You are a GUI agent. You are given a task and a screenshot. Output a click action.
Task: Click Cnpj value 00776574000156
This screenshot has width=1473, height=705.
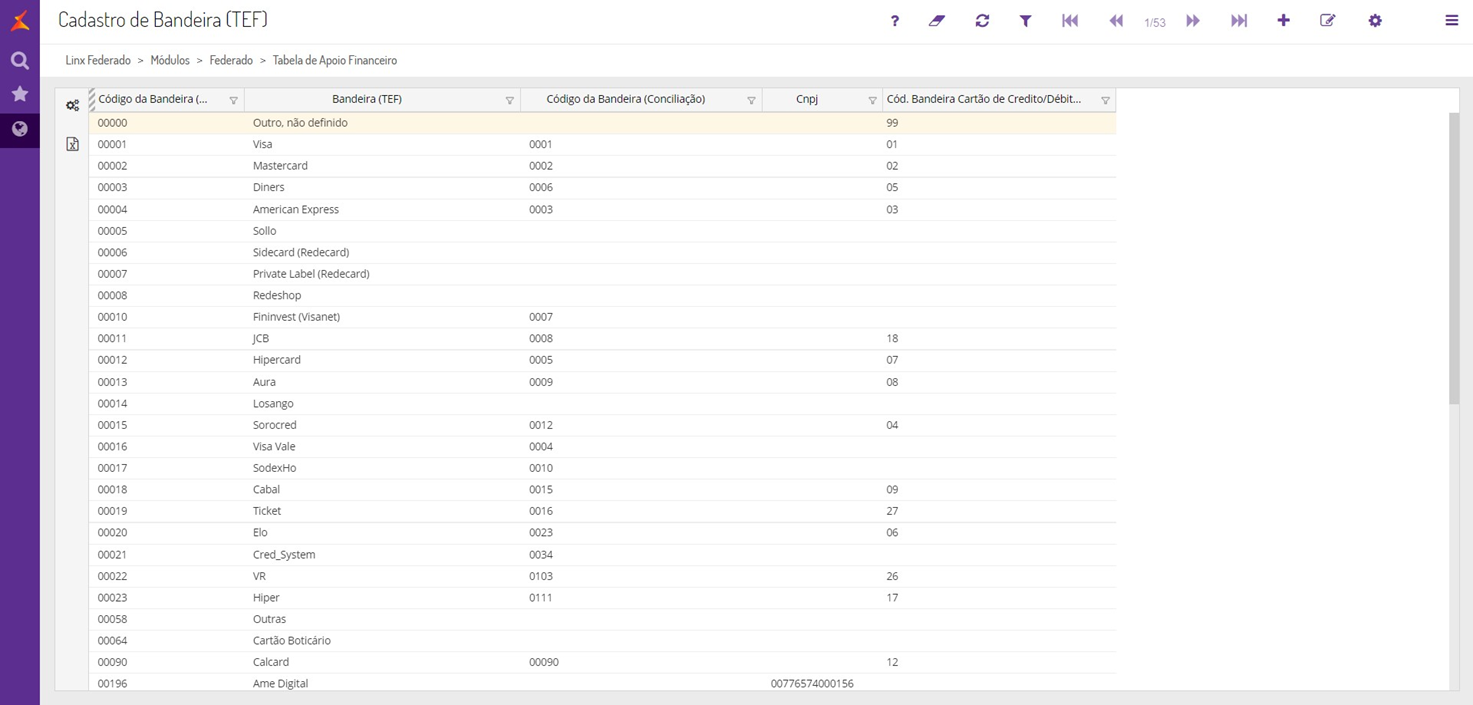(812, 684)
